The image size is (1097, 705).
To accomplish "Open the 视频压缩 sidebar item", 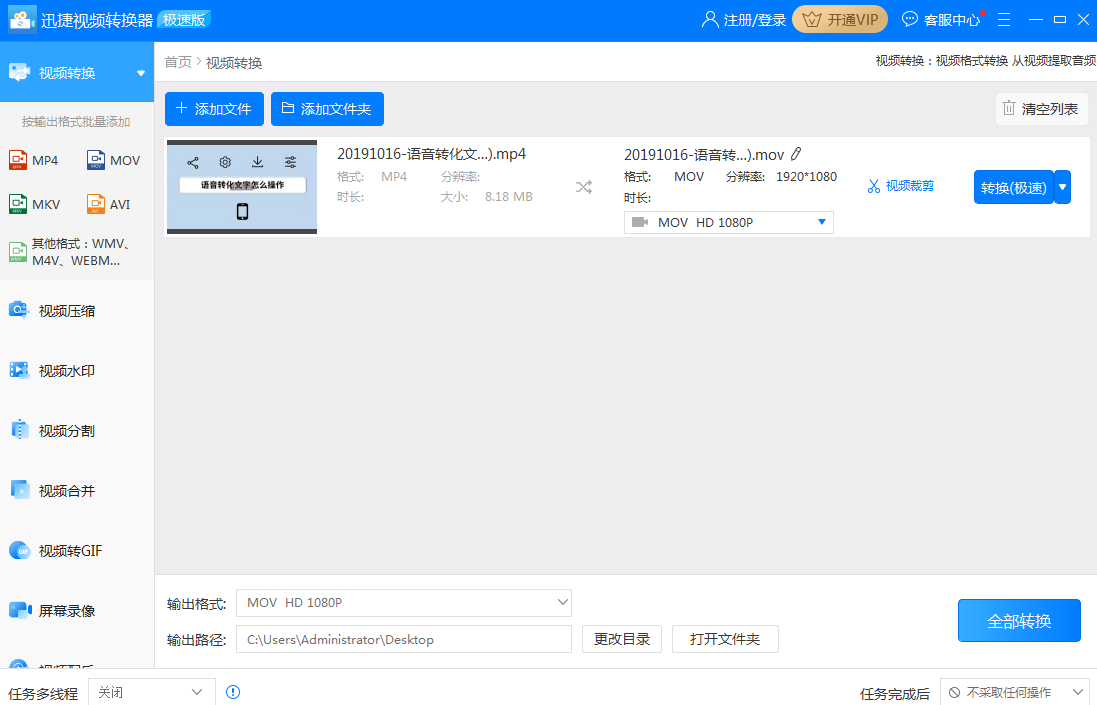I will [77, 311].
